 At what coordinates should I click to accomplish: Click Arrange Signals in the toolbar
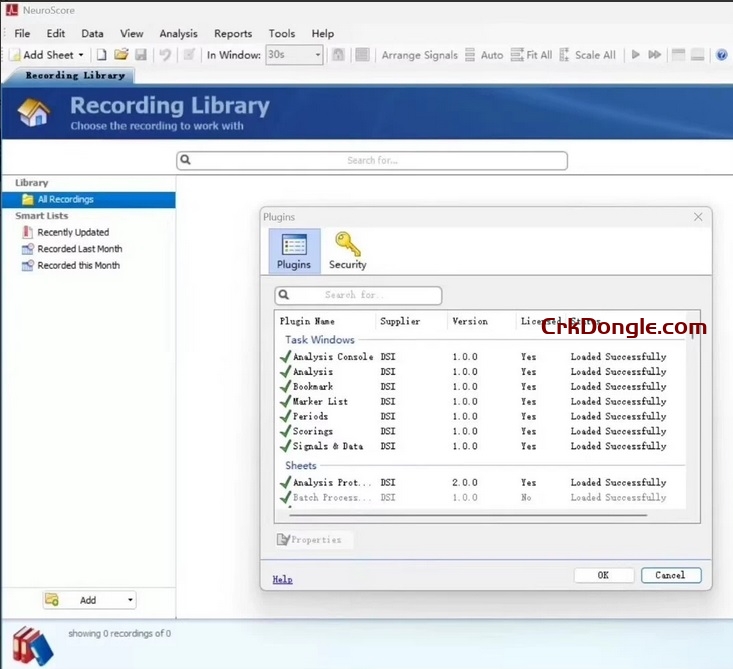(x=419, y=55)
